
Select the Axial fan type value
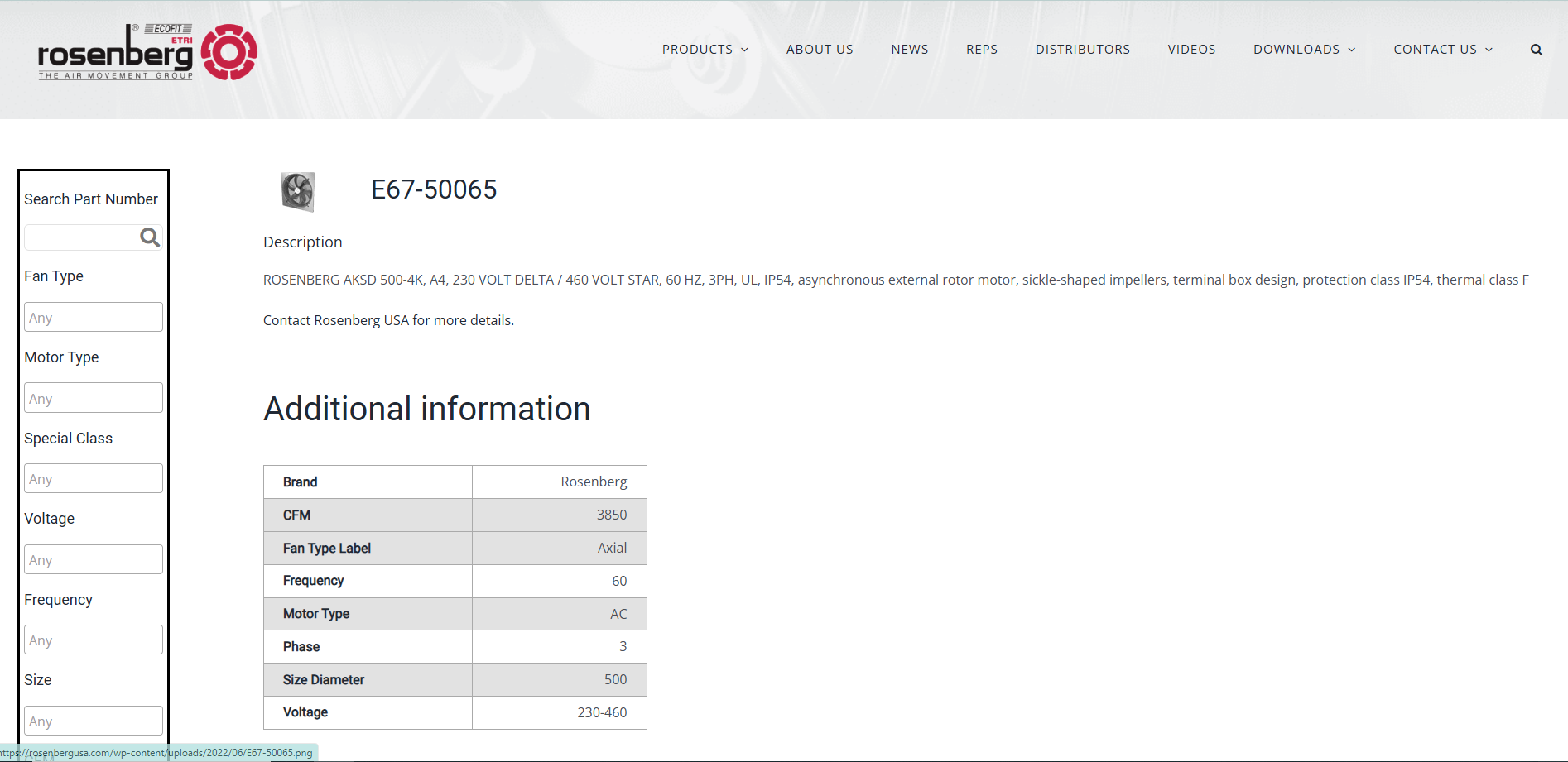pos(613,549)
